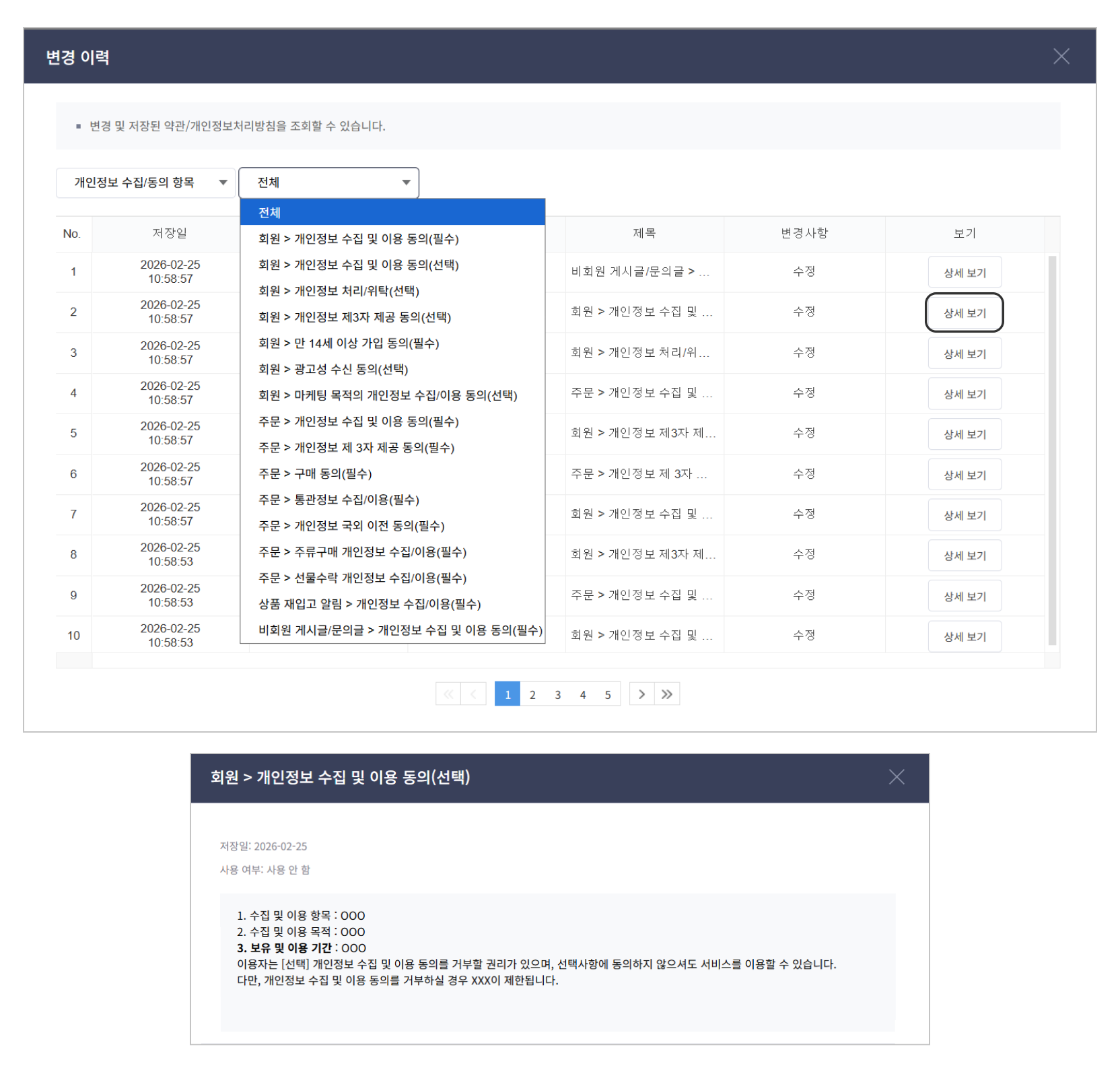Select 주문 > 통관정보 수집/이용(필수) option
This screenshot has height=1072, width=1120.
[339, 500]
